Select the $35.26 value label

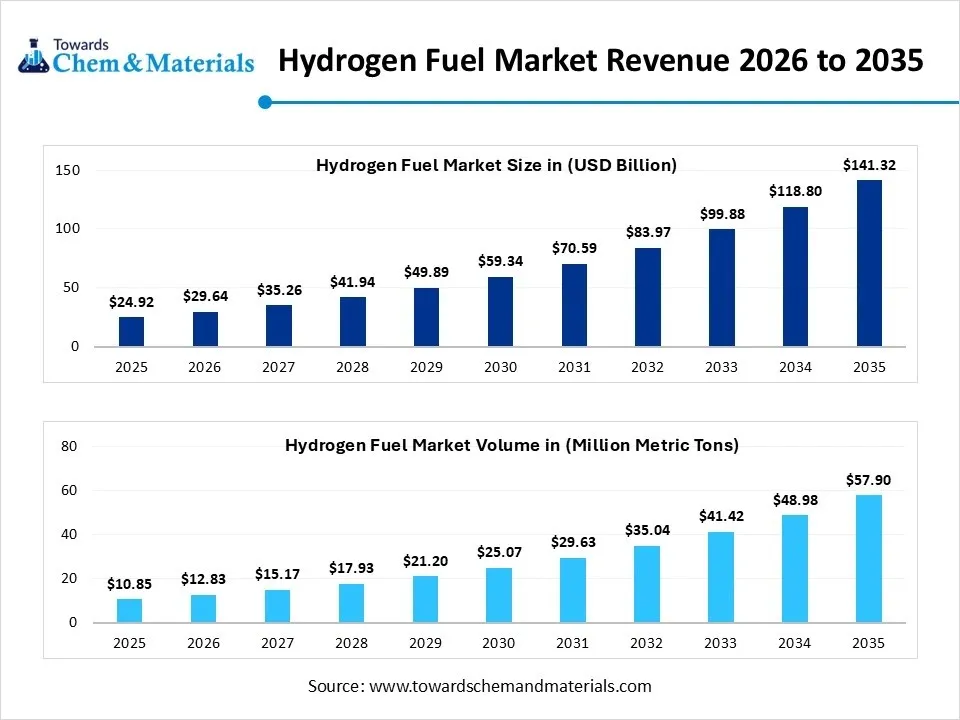click(x=279, y=290)
